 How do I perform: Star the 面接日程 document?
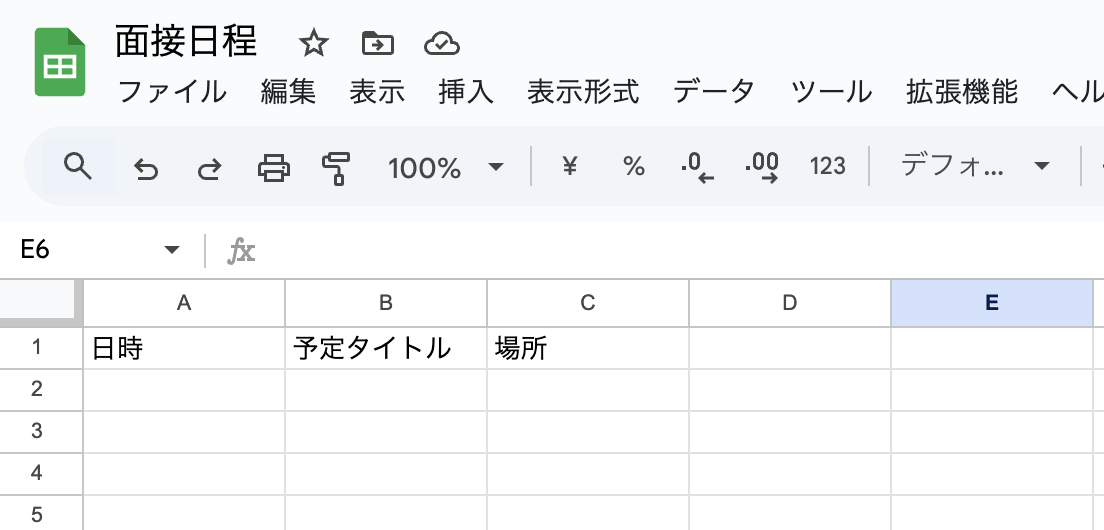coord(314,43)
